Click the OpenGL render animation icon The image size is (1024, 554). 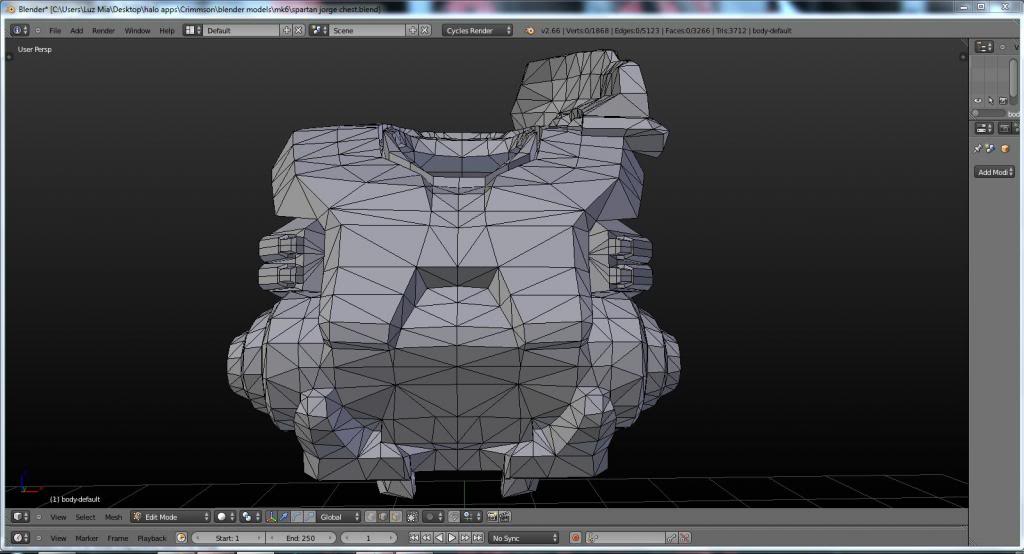click(x=504, y=516)
